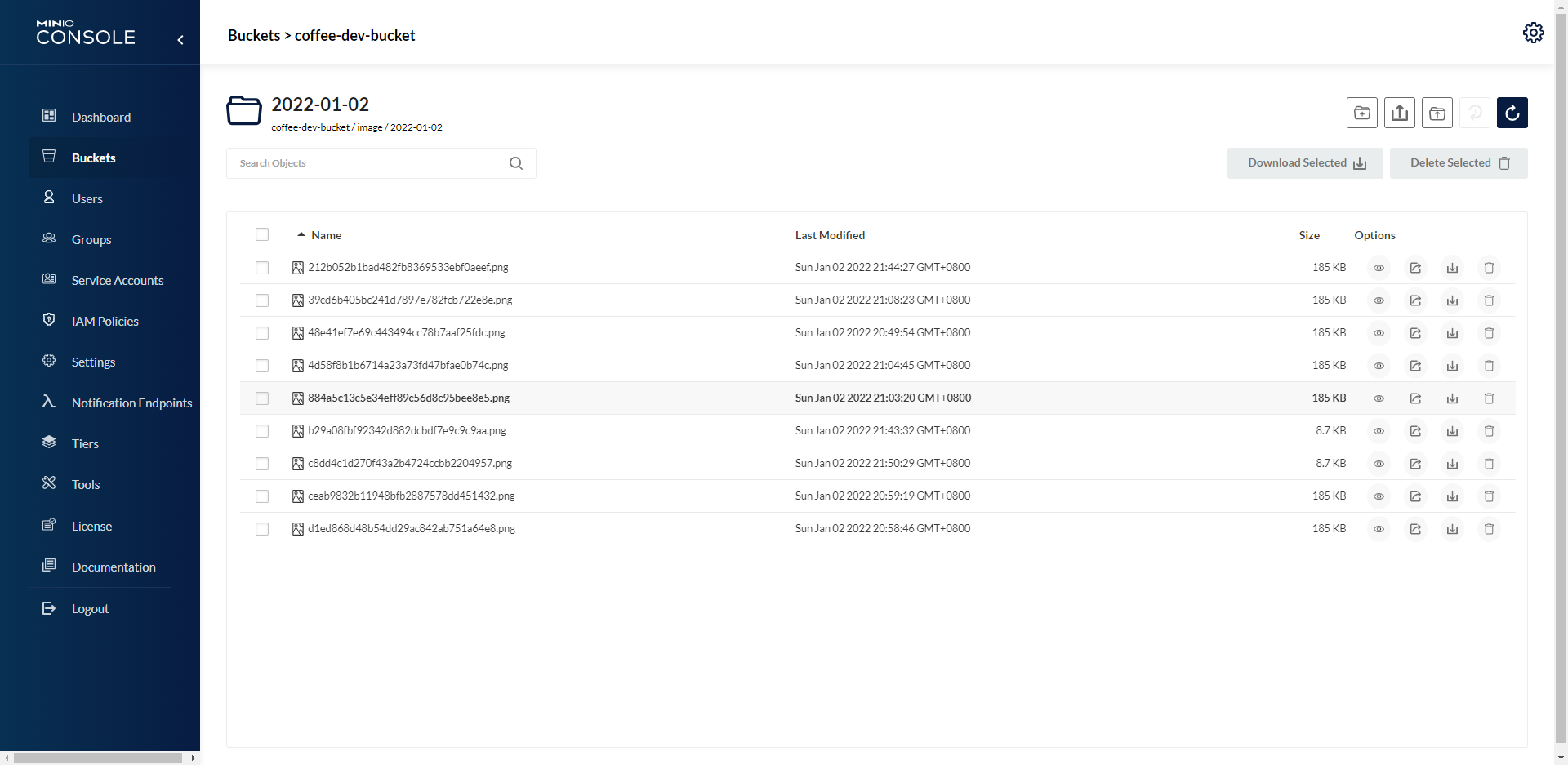Image resolution: width=1568 pixels, height=765 pixels.
Task: Click the upload file icon button
Action: click(1399, 113)
